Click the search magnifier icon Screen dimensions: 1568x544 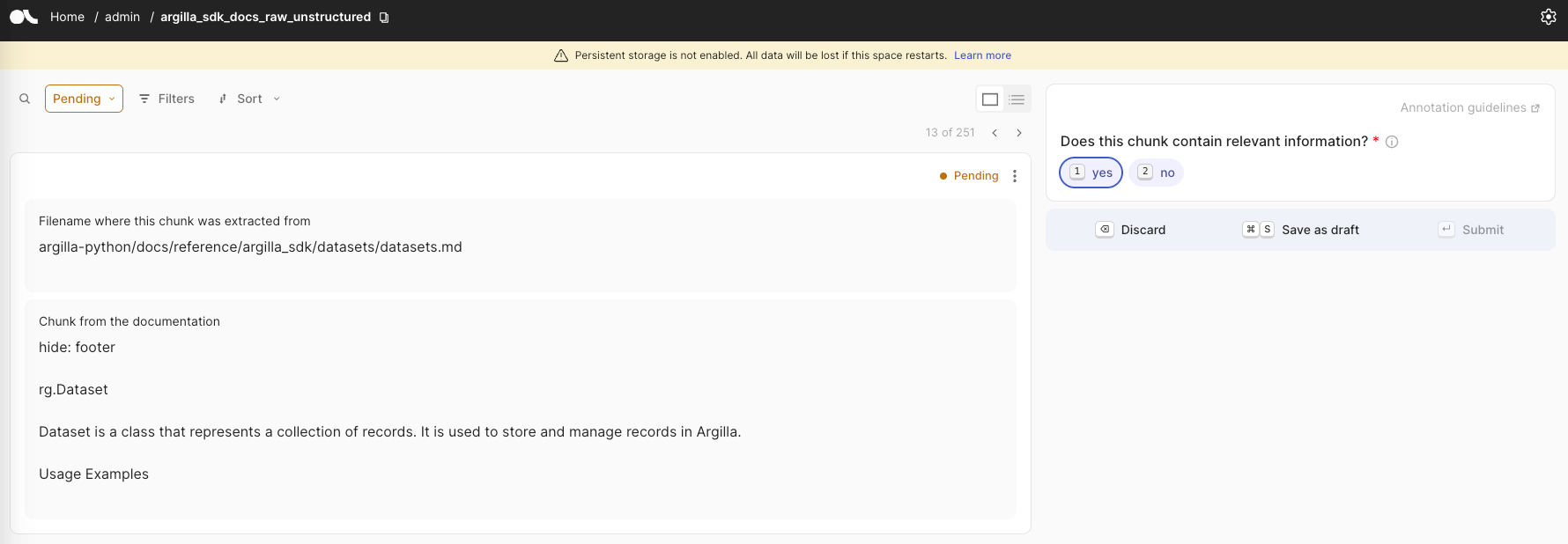coord(25,99)
